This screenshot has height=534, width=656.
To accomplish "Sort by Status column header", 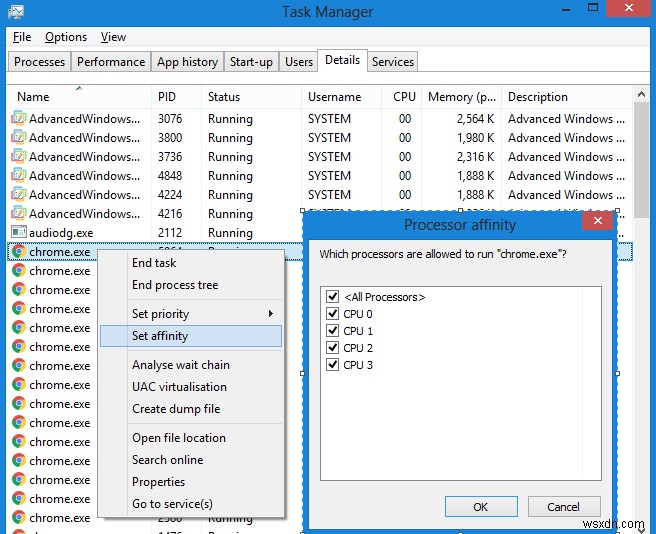I will 251,97.
